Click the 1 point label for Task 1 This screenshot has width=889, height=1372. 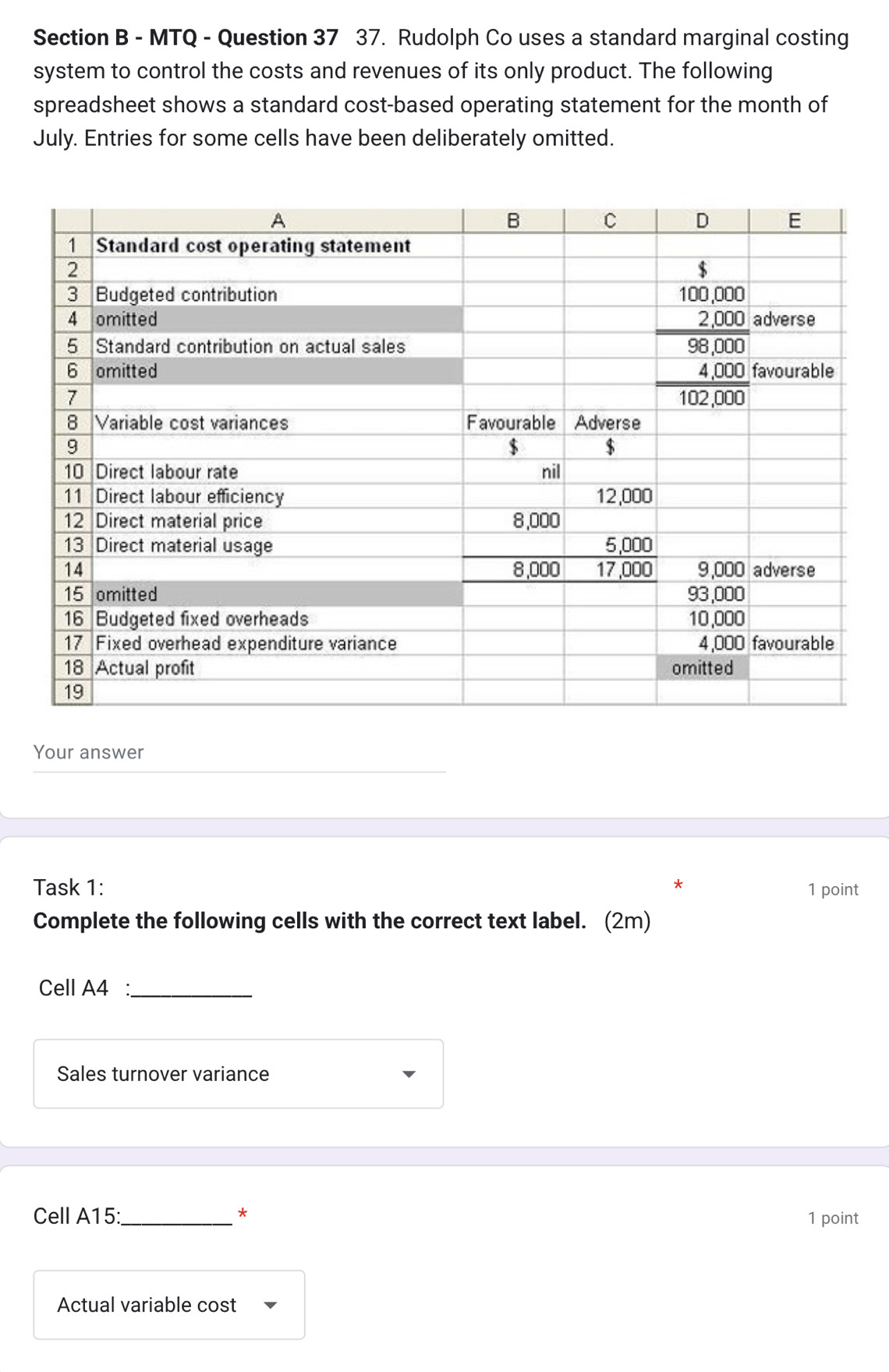831,888
